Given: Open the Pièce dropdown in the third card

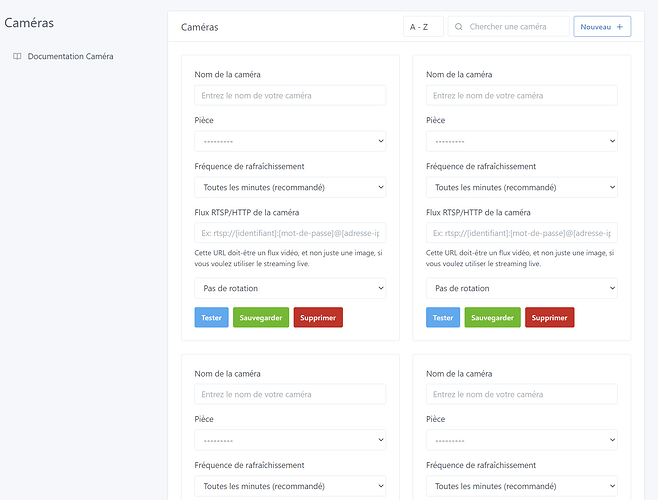Looking at the screenshot, I should click(x=290, y=440).
